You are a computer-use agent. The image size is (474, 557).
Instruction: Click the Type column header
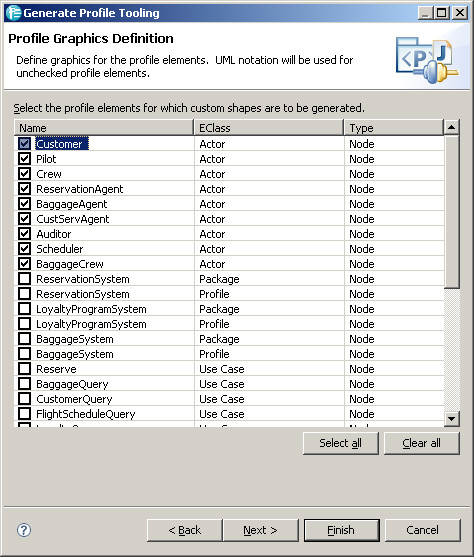pos(394,128)
